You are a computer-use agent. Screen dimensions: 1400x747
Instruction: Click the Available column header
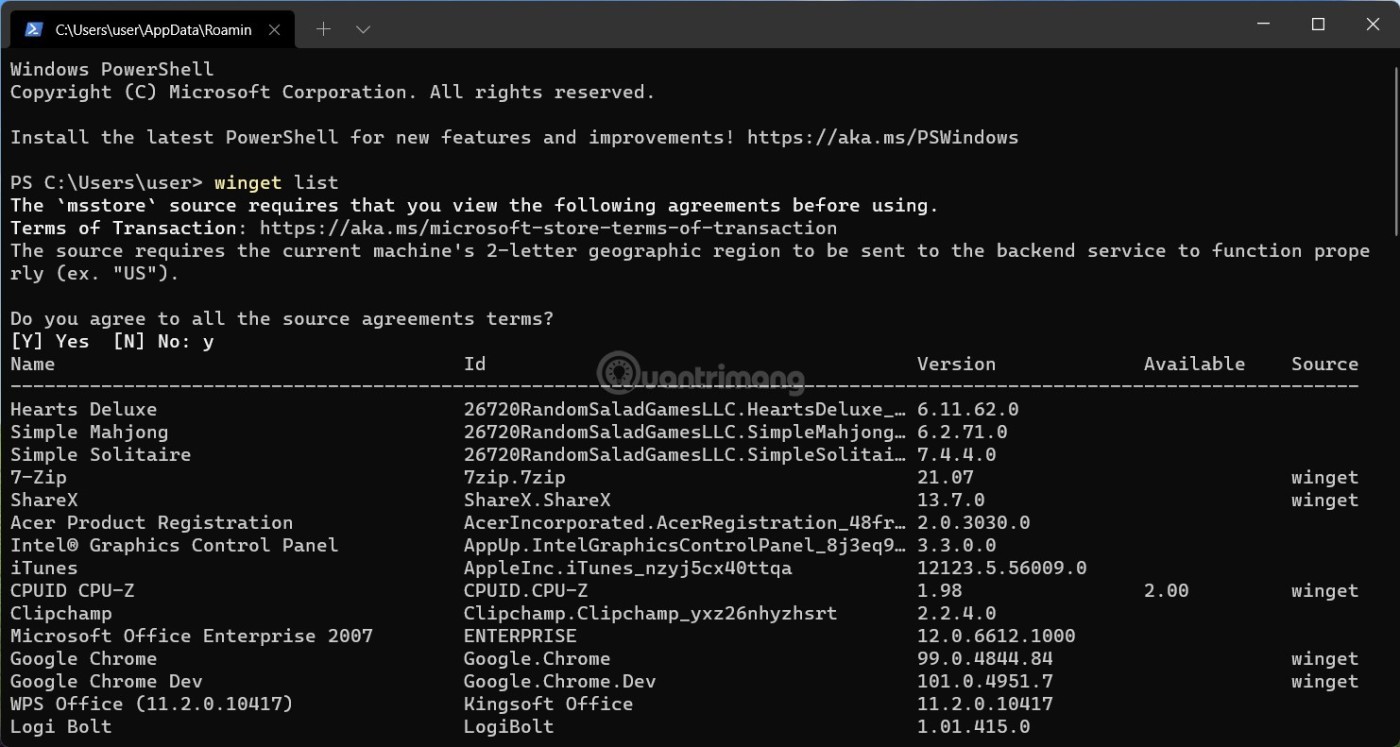(1194, 364)
